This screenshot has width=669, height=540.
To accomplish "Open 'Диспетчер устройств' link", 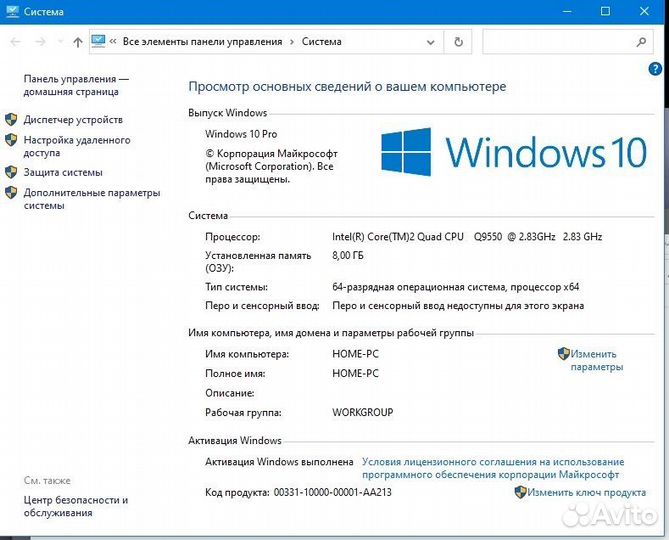I will [73, 120].
